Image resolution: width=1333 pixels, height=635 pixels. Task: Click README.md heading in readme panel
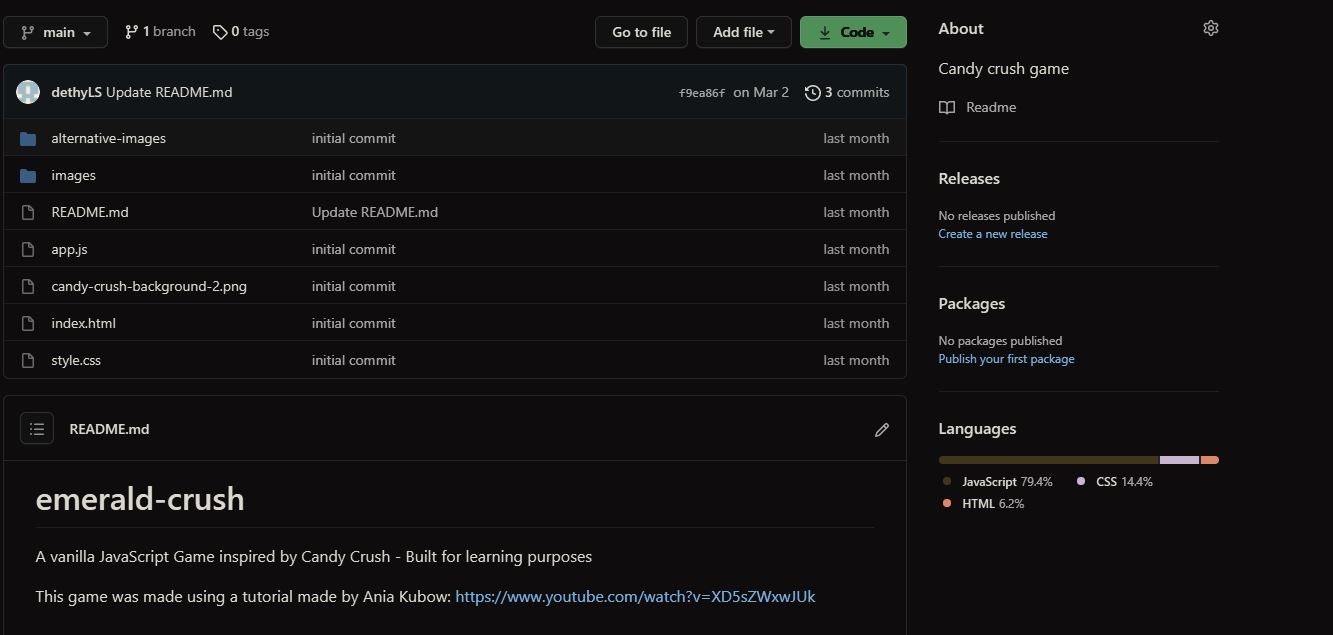(x=109, y=429)
